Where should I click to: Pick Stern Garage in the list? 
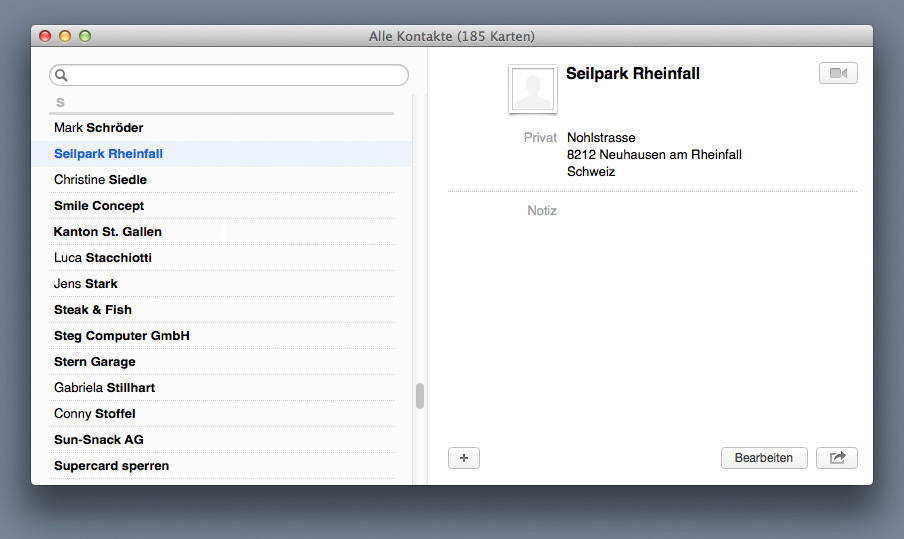(222, 361)
